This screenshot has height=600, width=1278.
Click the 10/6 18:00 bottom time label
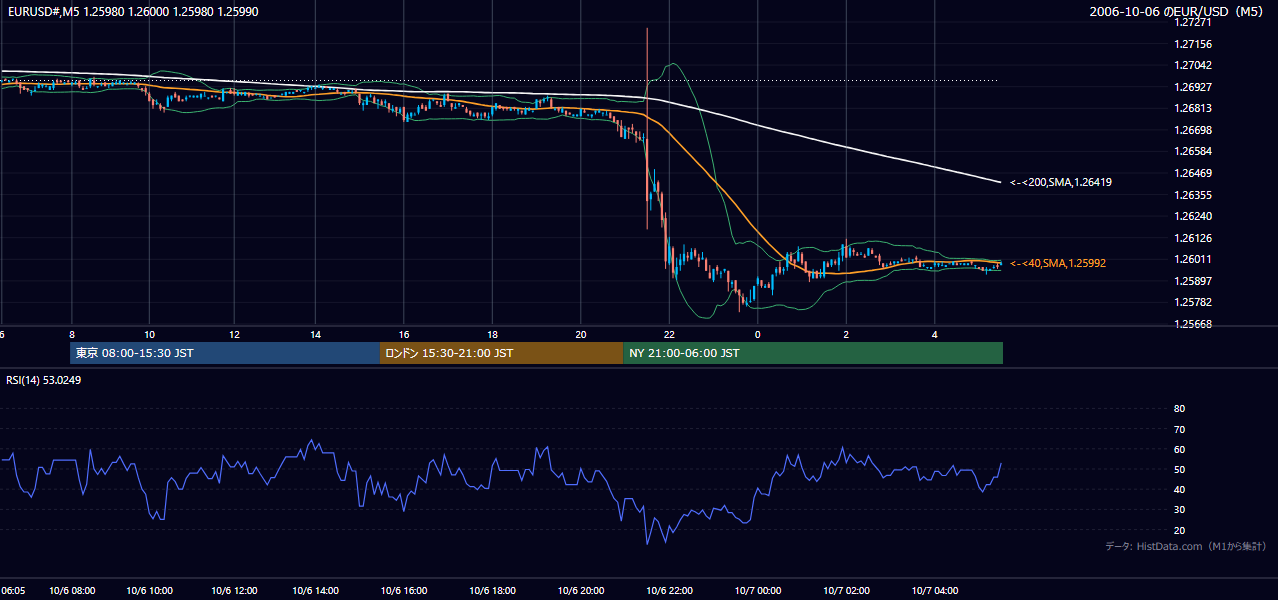point(493,591)
